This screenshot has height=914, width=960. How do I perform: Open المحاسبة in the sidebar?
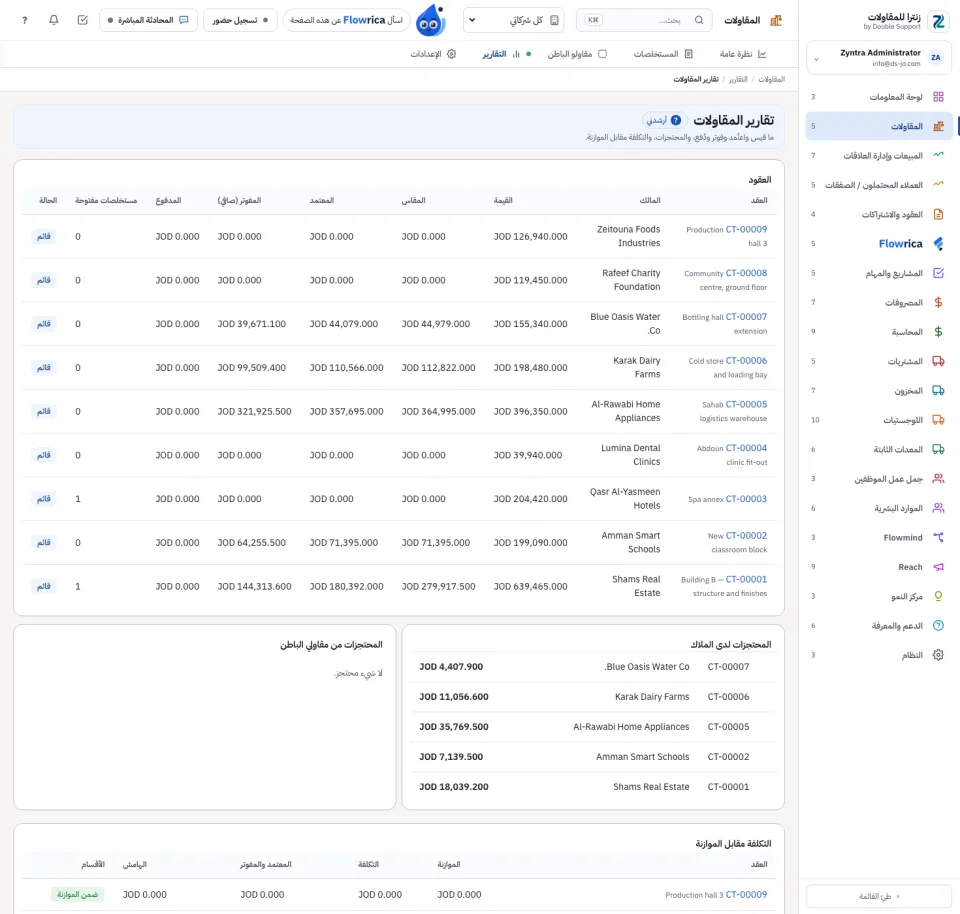tap(879, 332)
